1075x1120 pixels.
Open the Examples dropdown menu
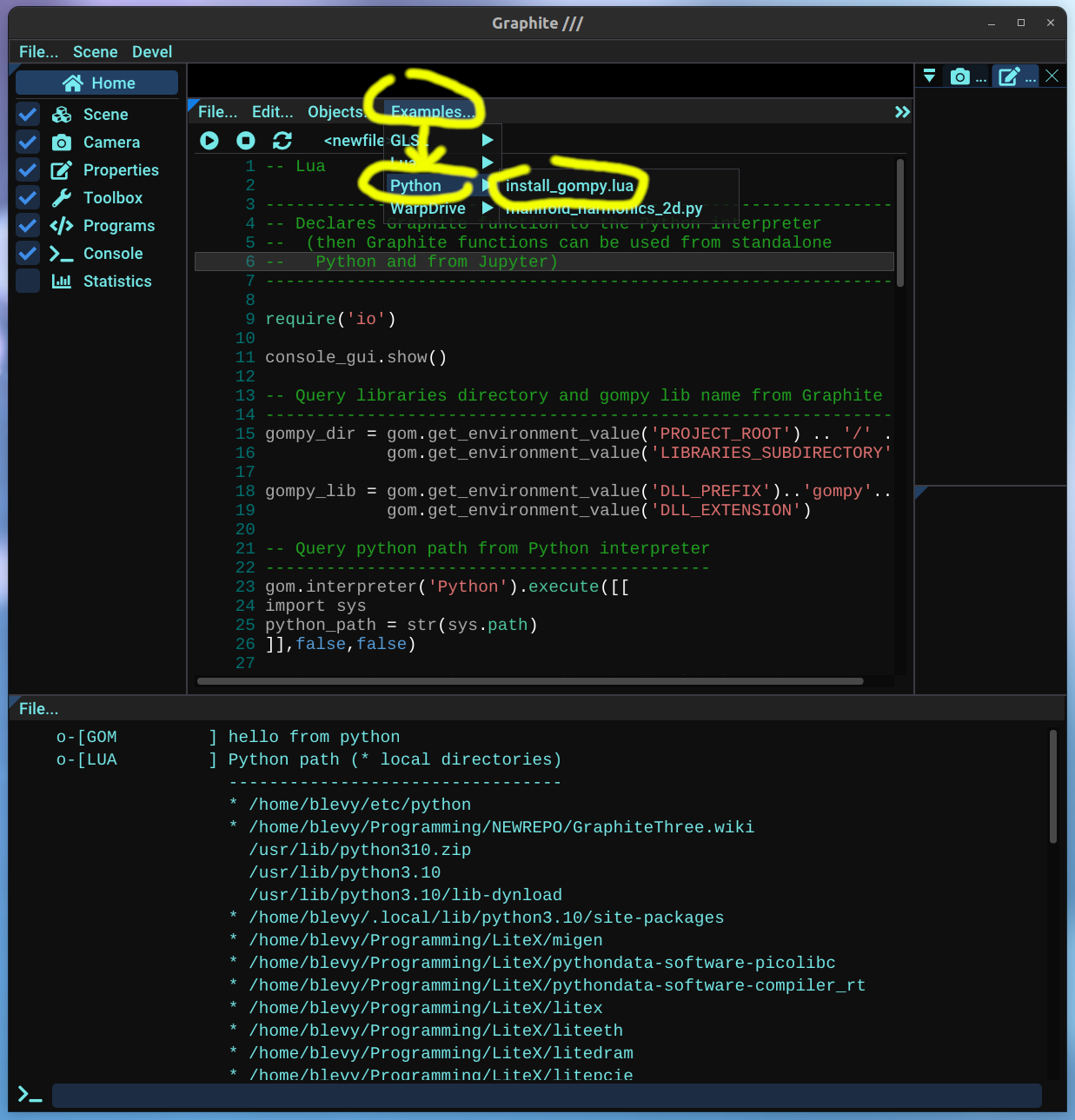tap(432, 112)
